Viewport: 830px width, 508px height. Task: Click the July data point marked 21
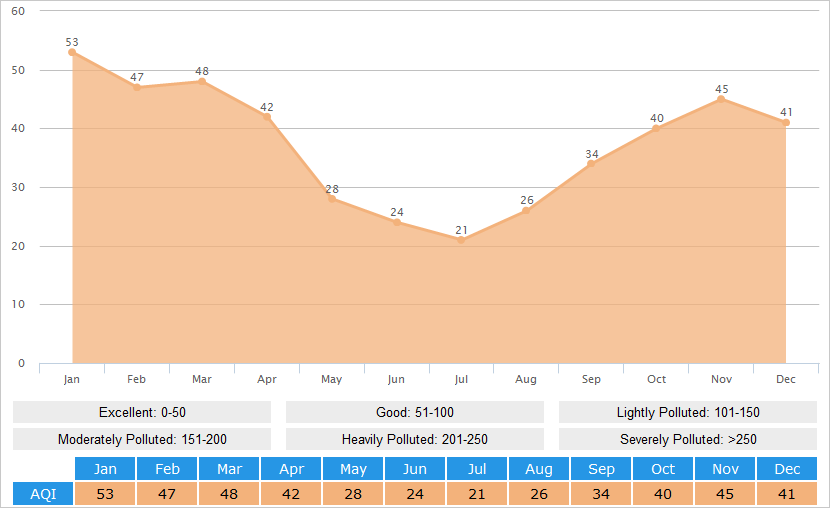(462, 240)
